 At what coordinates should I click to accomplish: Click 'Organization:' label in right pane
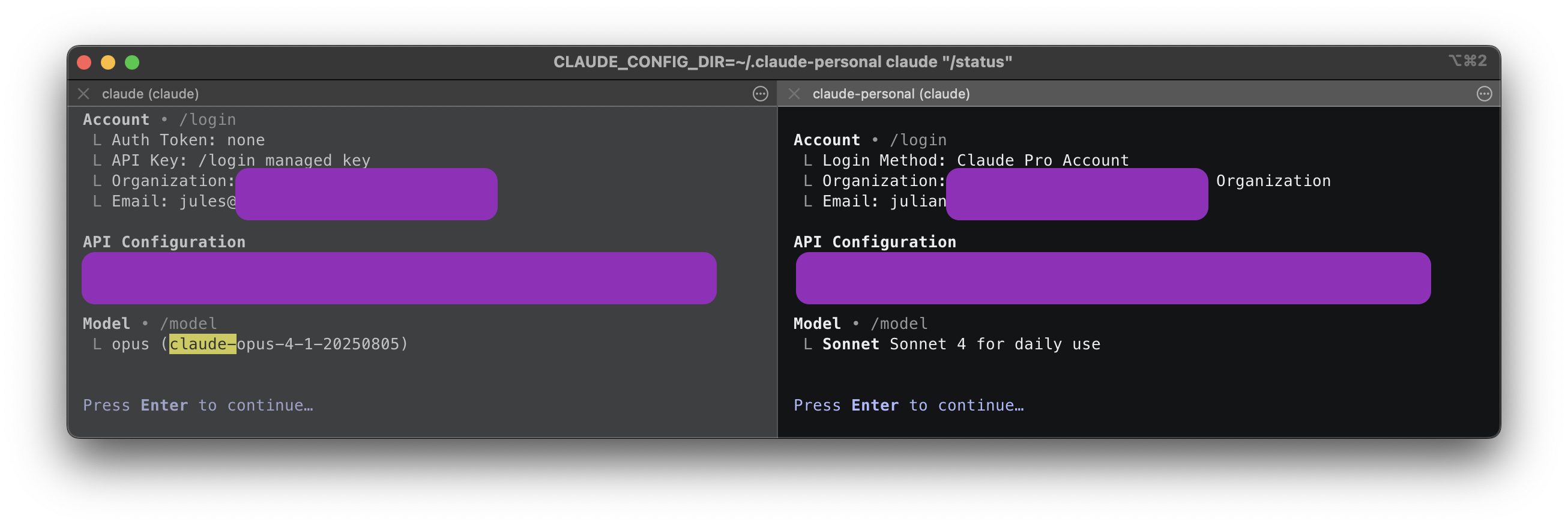point(884,181)
